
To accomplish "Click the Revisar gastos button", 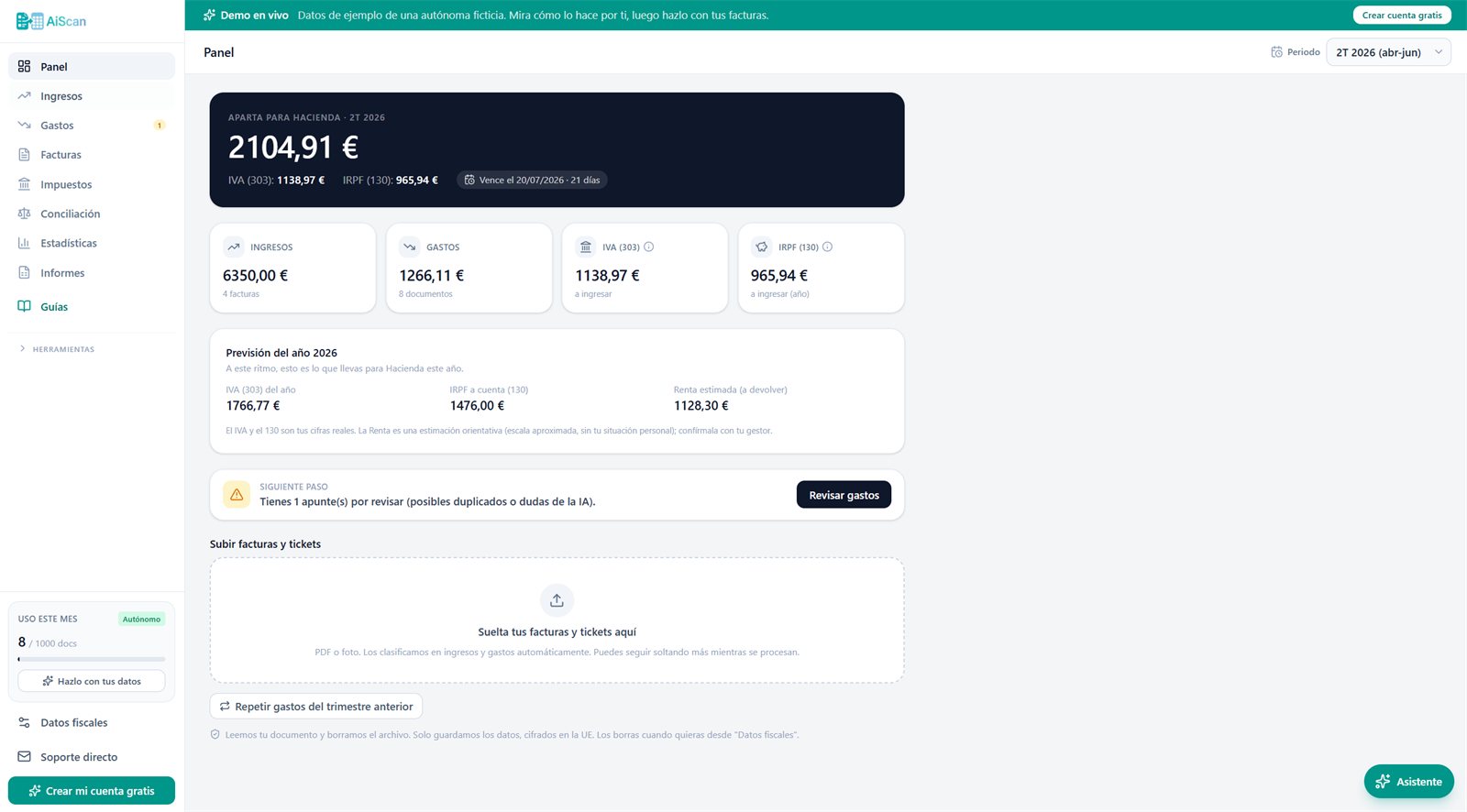I will [x=844, y=495].
